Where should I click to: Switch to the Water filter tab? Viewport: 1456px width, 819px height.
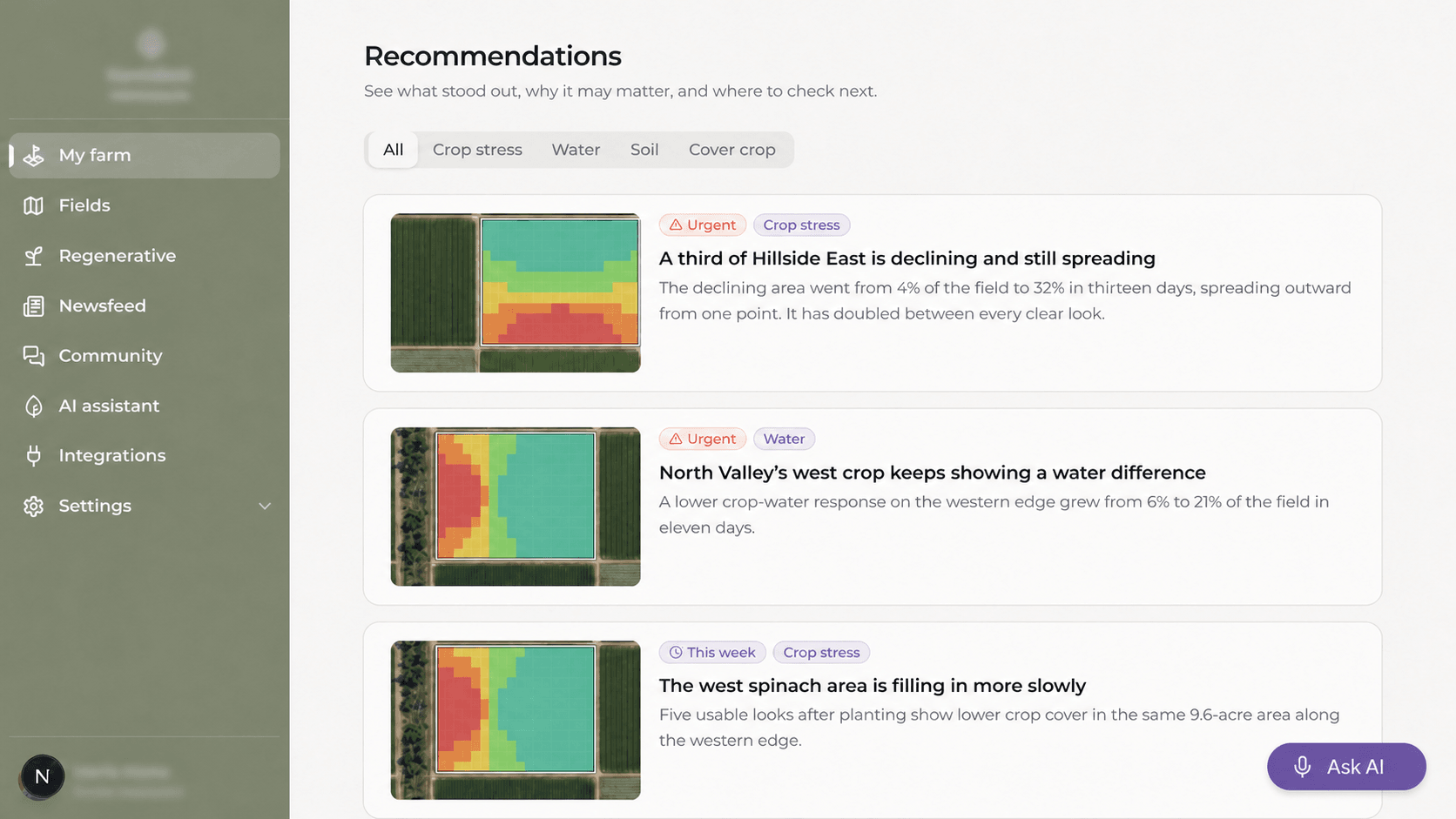pos(576,150)
